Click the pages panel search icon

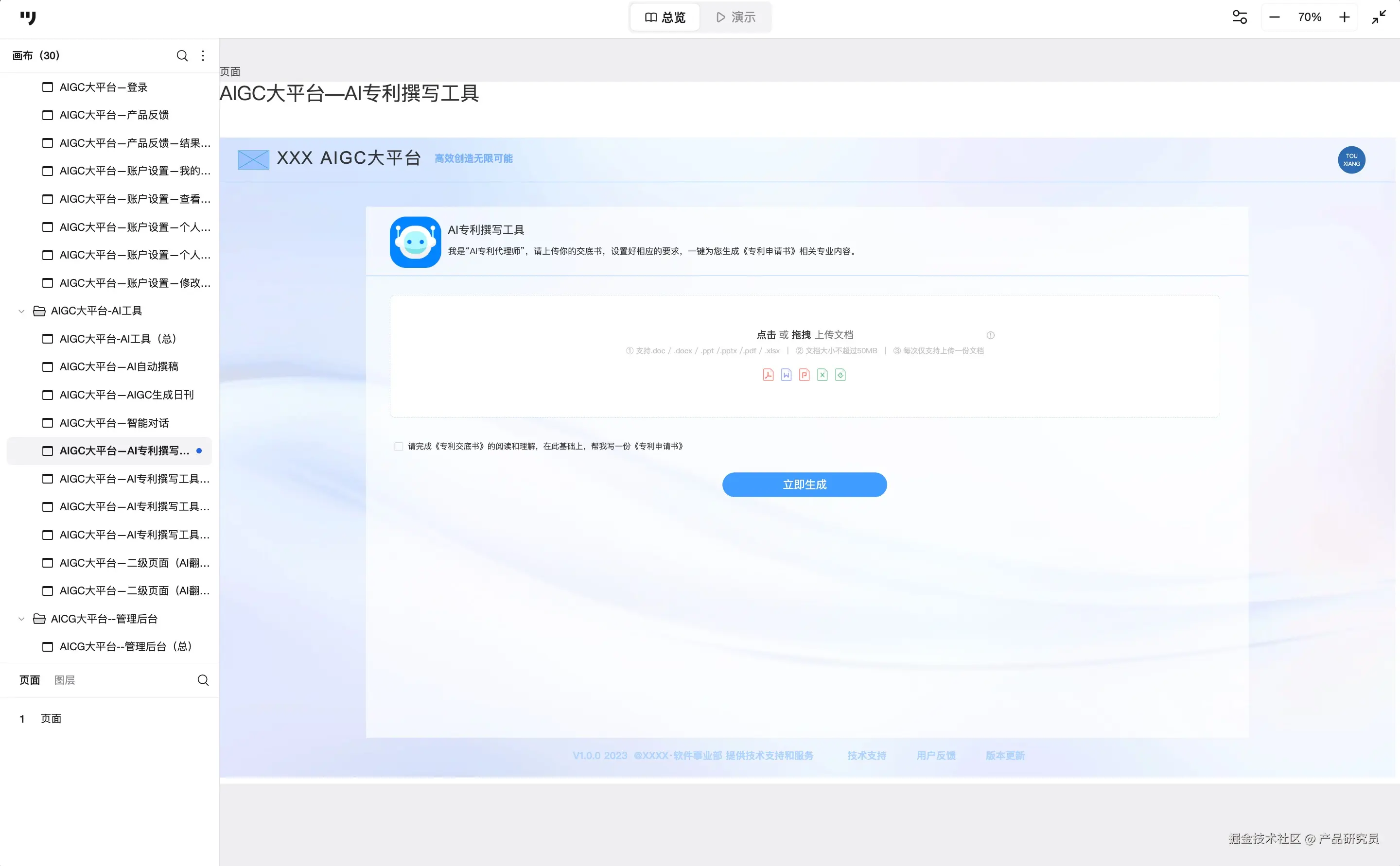[x=203, y=680]
